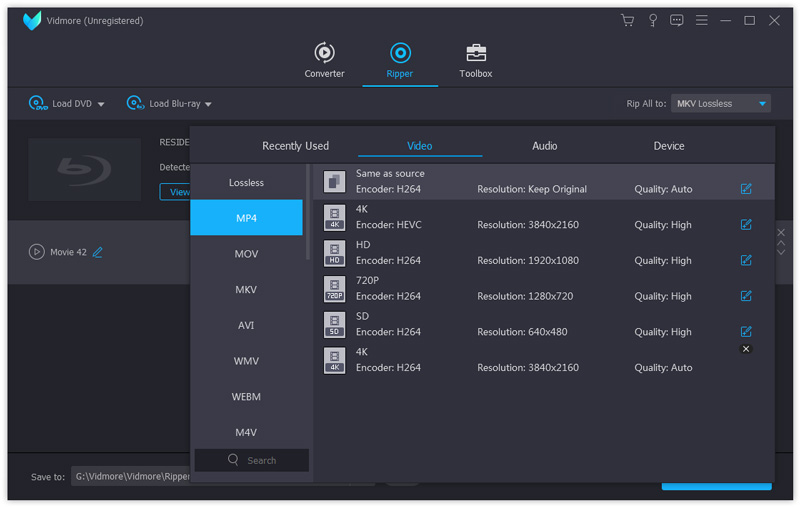Image resolution: width=800 pixels, height=507 pixels.
Task: Open the Rip All to format dropdown
Action: tap(720, 103)
